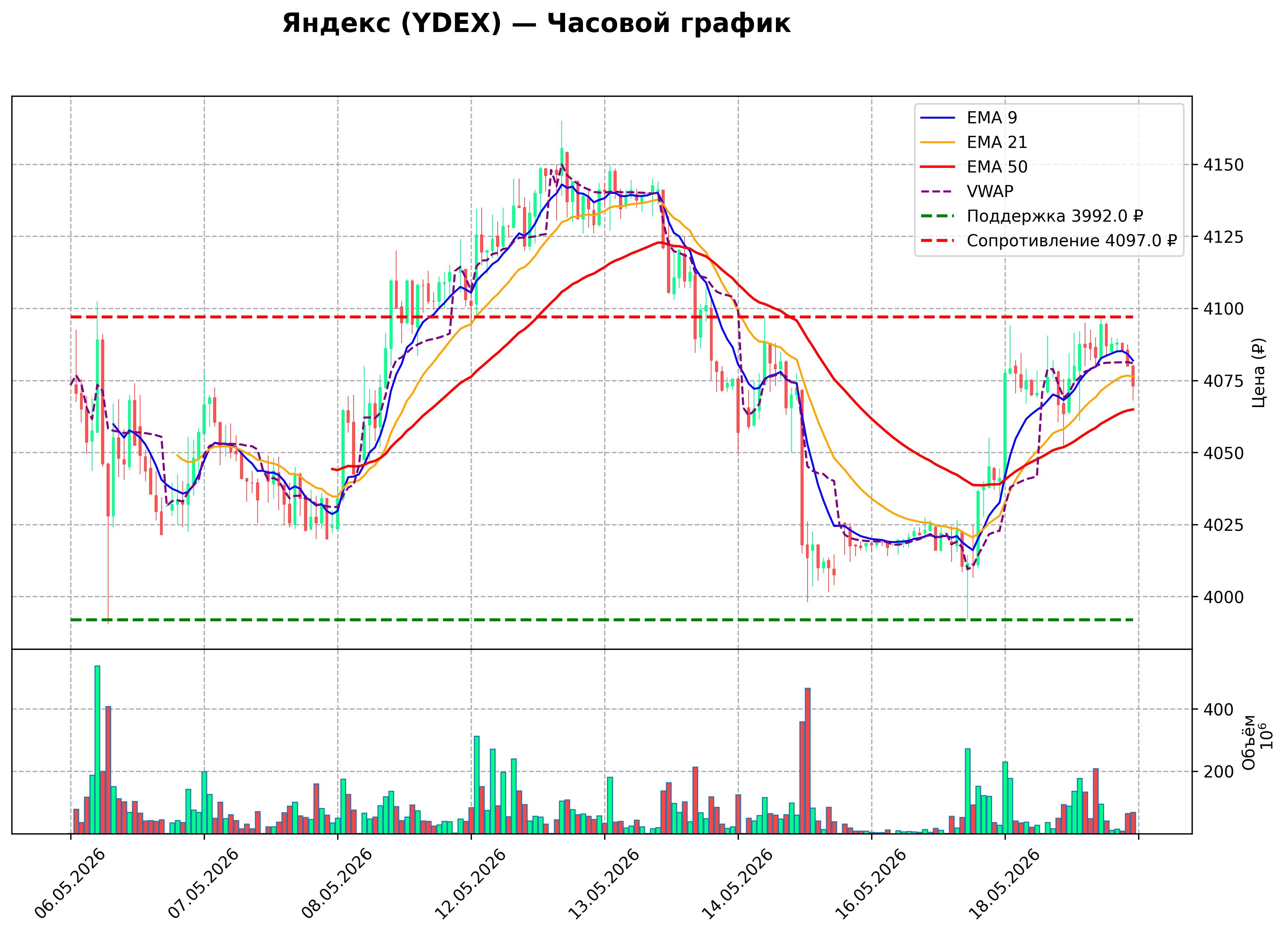The width and height of the screenshot is (1288, 934).
Task: Click the 4000 price axis label
Action: pyautogui.click(x=1223, y=597)
